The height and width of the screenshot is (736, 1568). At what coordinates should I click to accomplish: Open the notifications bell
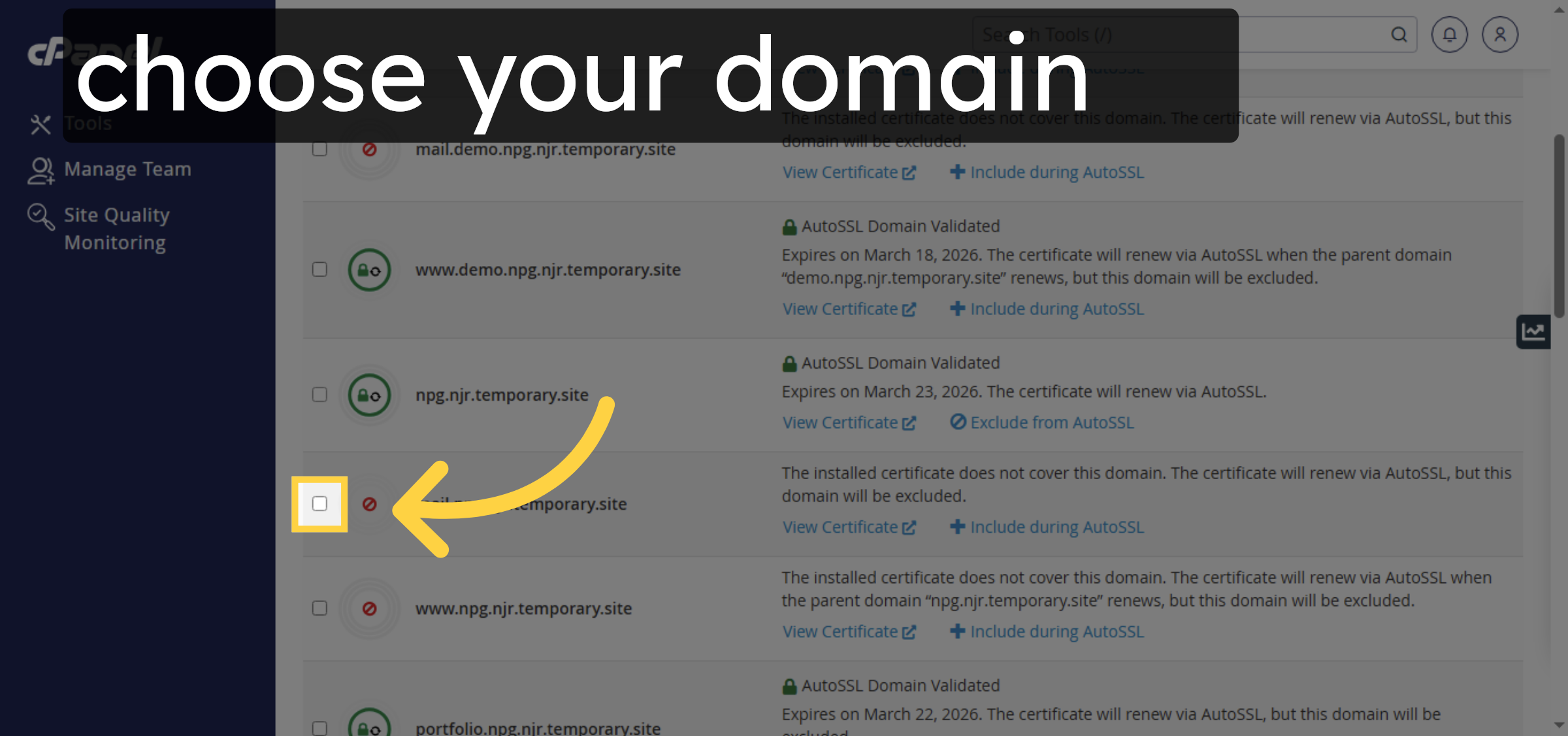1450,34
